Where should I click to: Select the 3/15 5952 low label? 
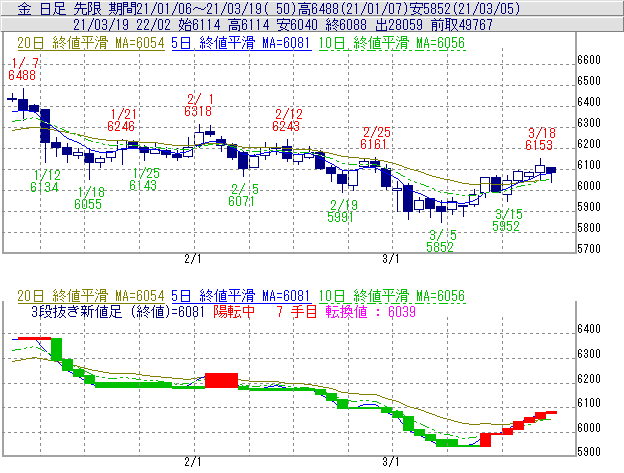507,220
